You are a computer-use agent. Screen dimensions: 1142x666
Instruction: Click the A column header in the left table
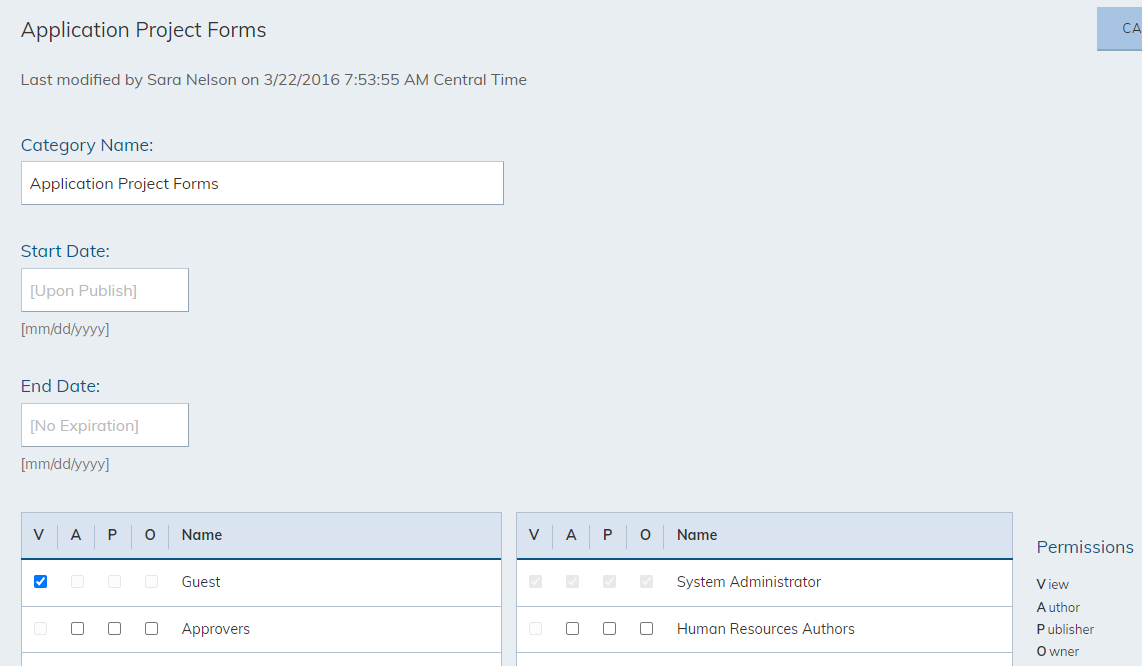click(76, 535)
